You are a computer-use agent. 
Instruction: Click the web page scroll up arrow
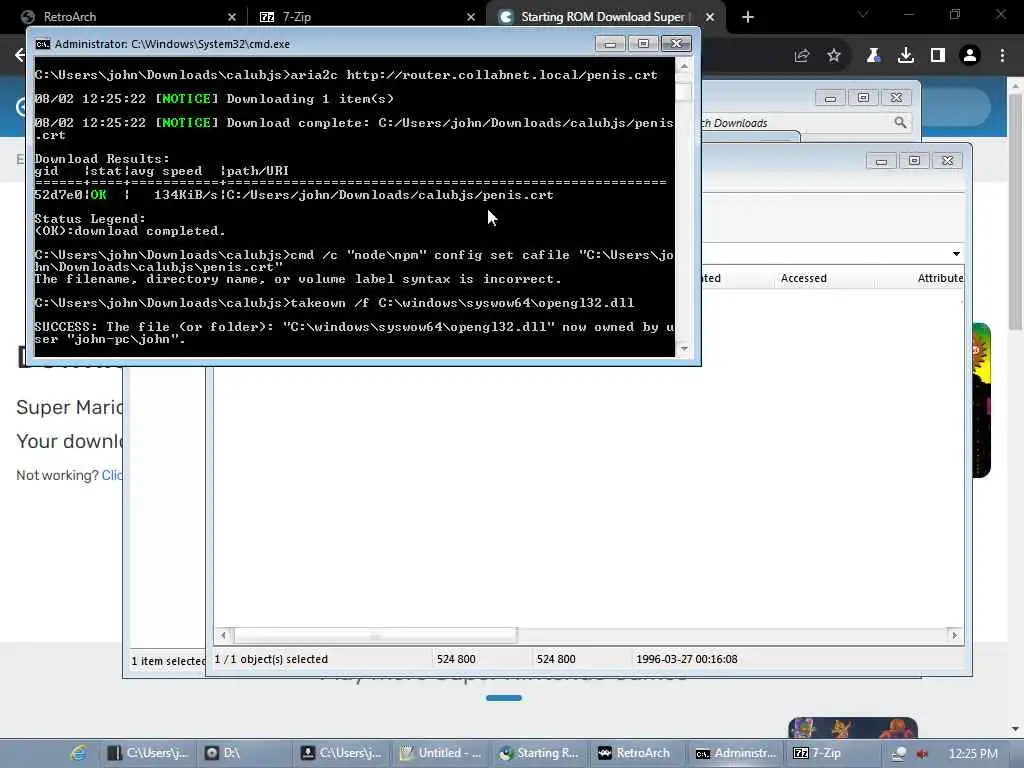pos(1015,86)
